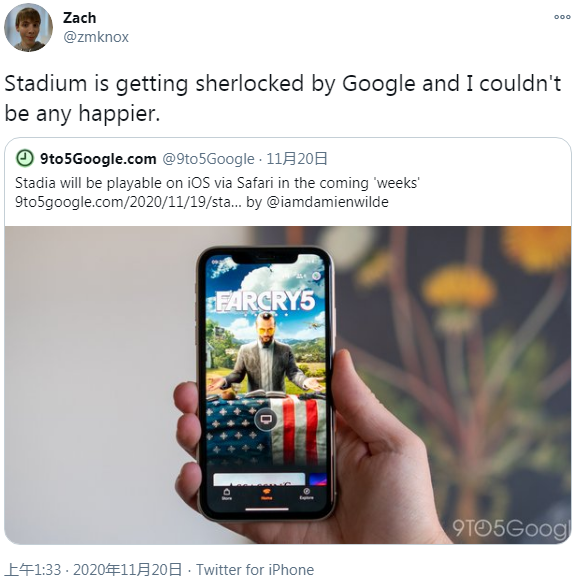Screen dimensions: 576x583
Task: Click the quoted tweet's 11月20日 date
Action: tap(297, 159)
